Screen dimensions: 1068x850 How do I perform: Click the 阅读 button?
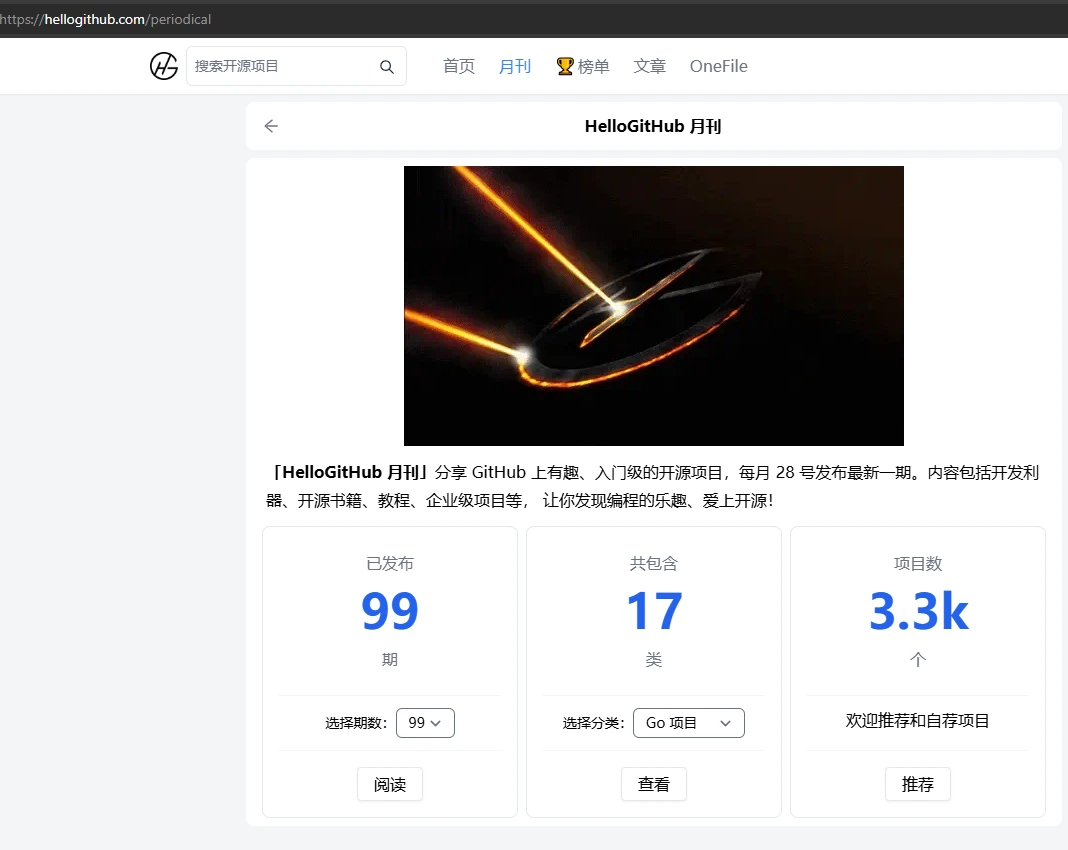[x=390, y=784]
